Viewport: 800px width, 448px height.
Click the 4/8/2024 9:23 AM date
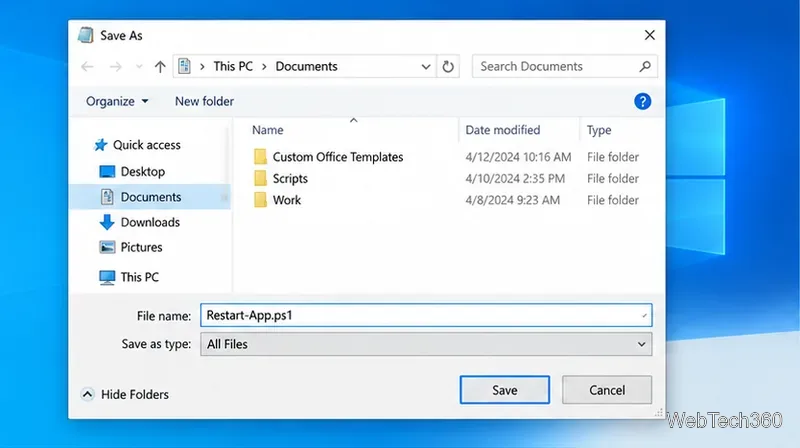click(x=512, y=200)
